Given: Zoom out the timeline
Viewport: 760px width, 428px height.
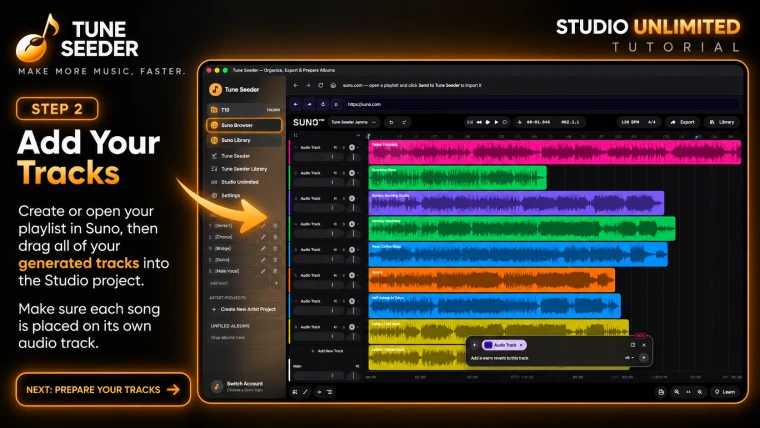Looking at the screenshot, I should coord(677,392).
